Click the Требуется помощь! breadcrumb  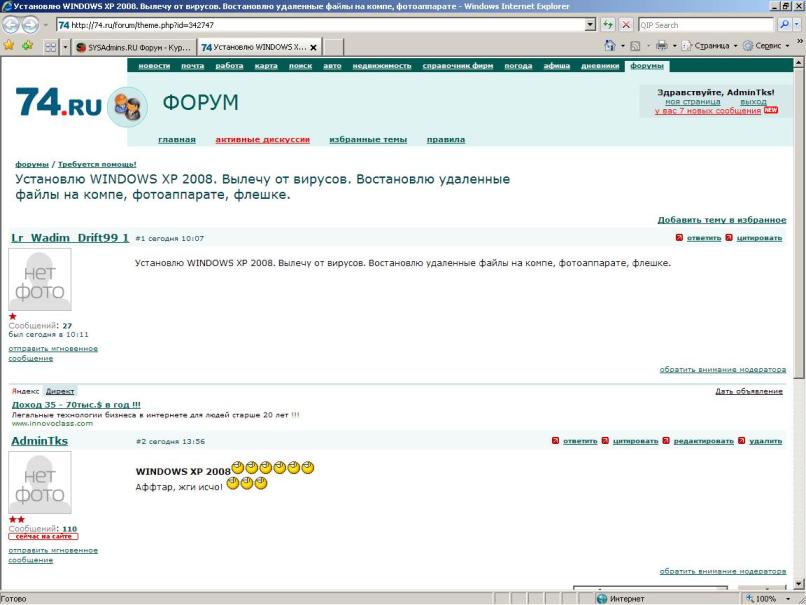pyautogui.click(x=97, y=164)
